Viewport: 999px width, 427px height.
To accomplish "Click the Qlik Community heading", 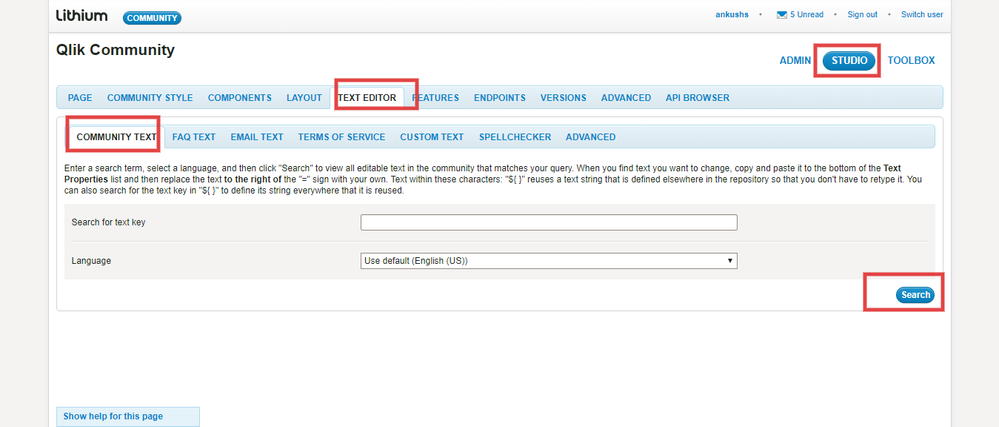I will (x=115, y=50).
